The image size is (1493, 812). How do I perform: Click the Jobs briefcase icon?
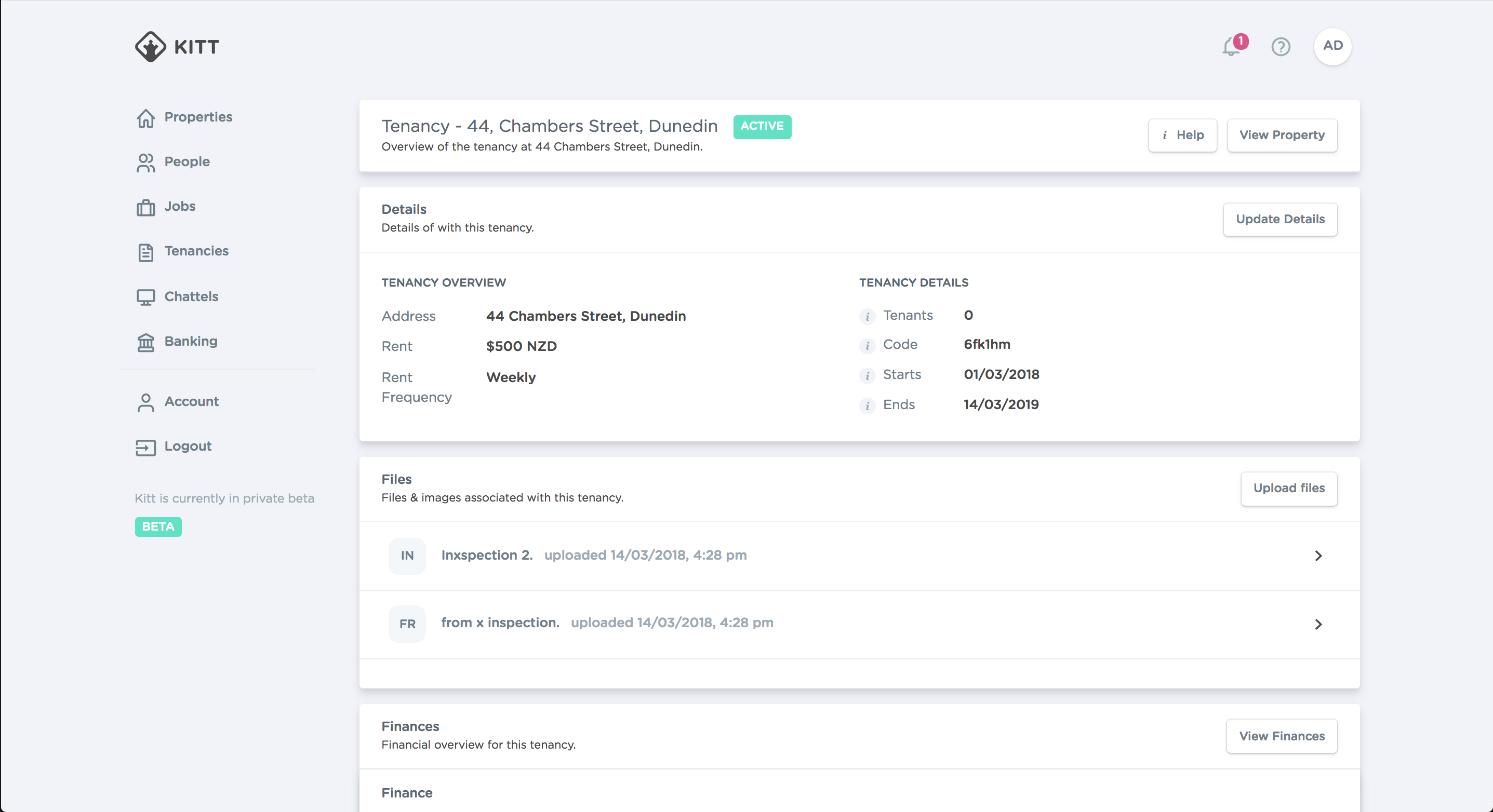[x=145, y=207]
